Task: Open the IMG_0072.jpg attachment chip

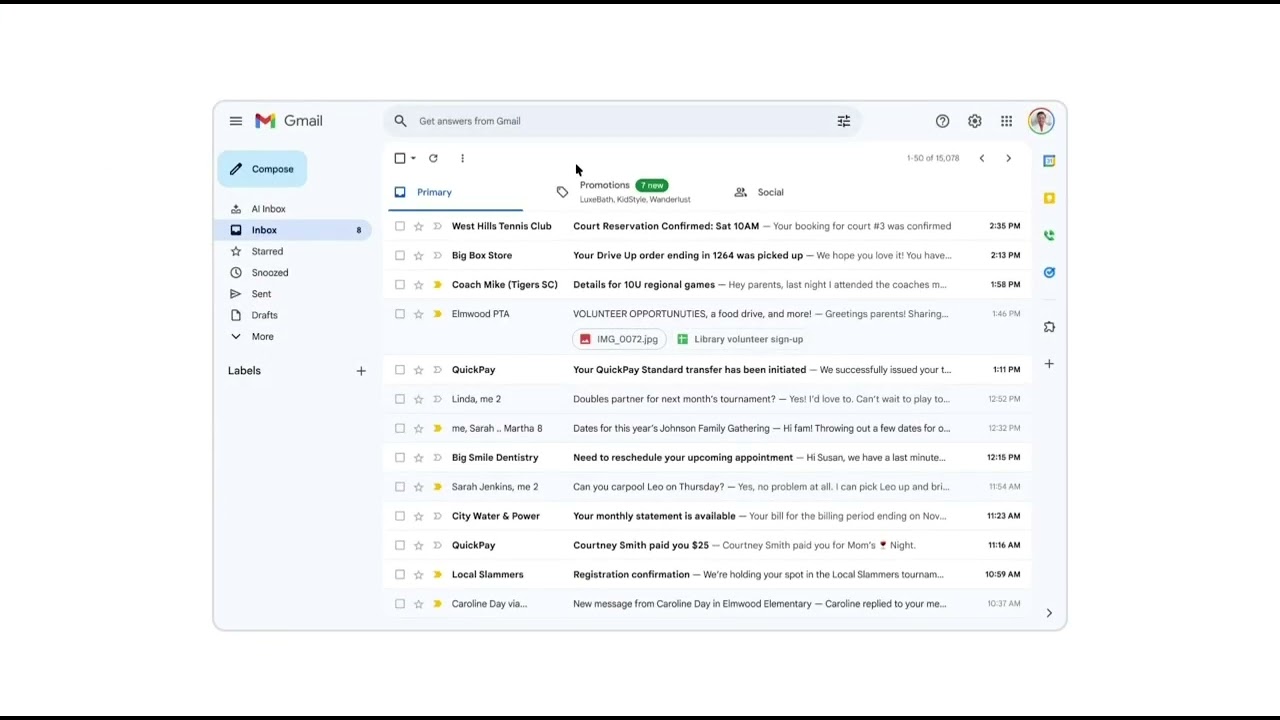Action: tap(619, 339)
